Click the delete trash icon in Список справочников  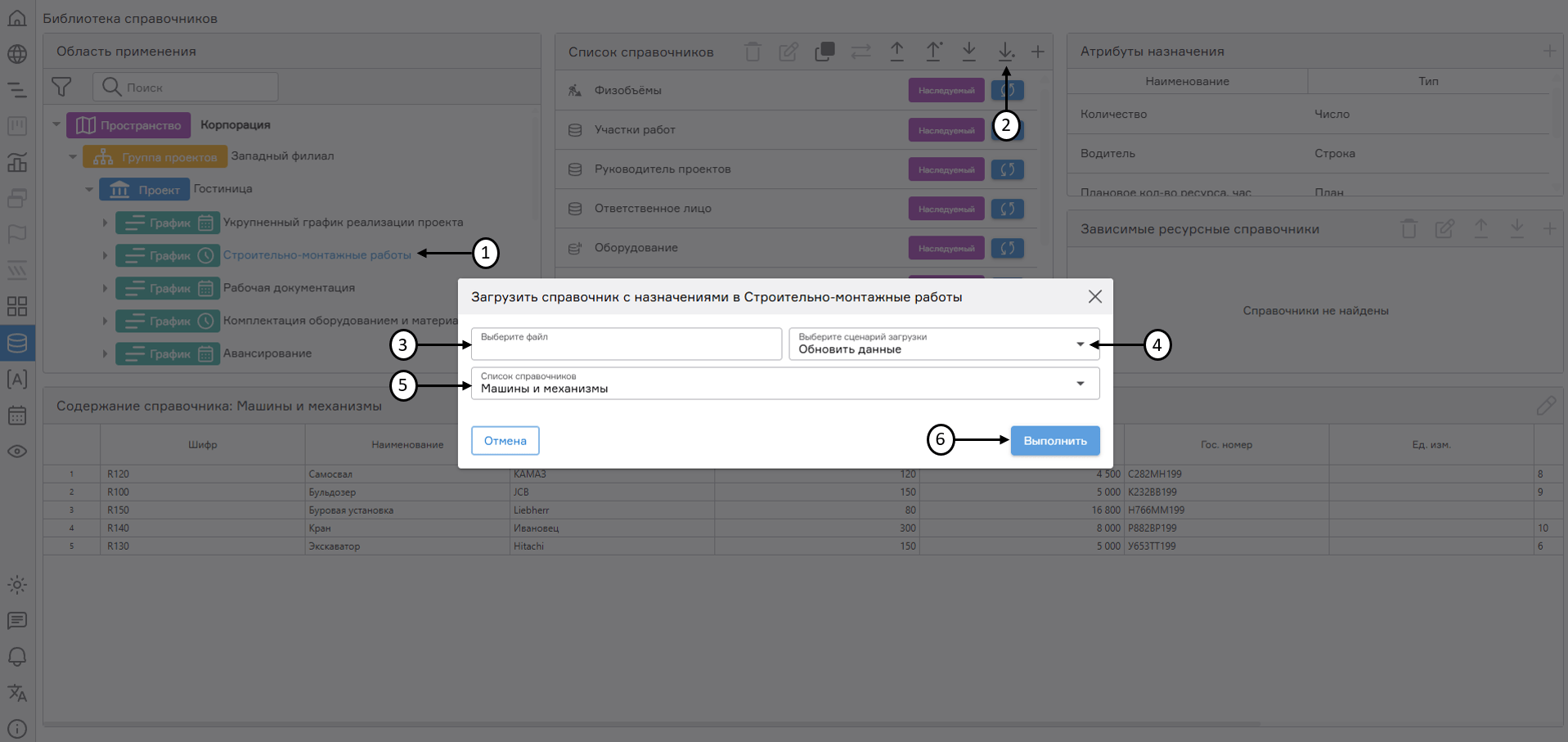pyautogui.click(x=753, y=52)
